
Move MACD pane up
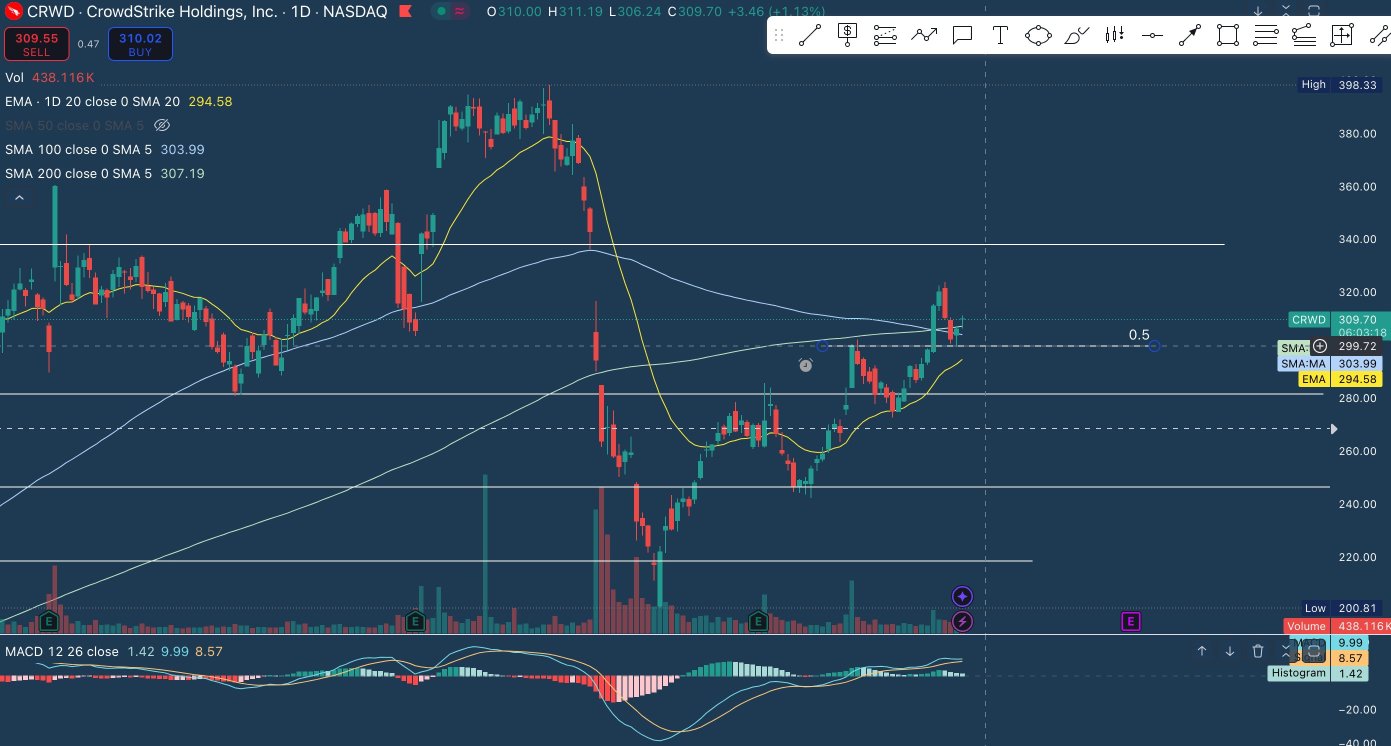point(1202,651)
